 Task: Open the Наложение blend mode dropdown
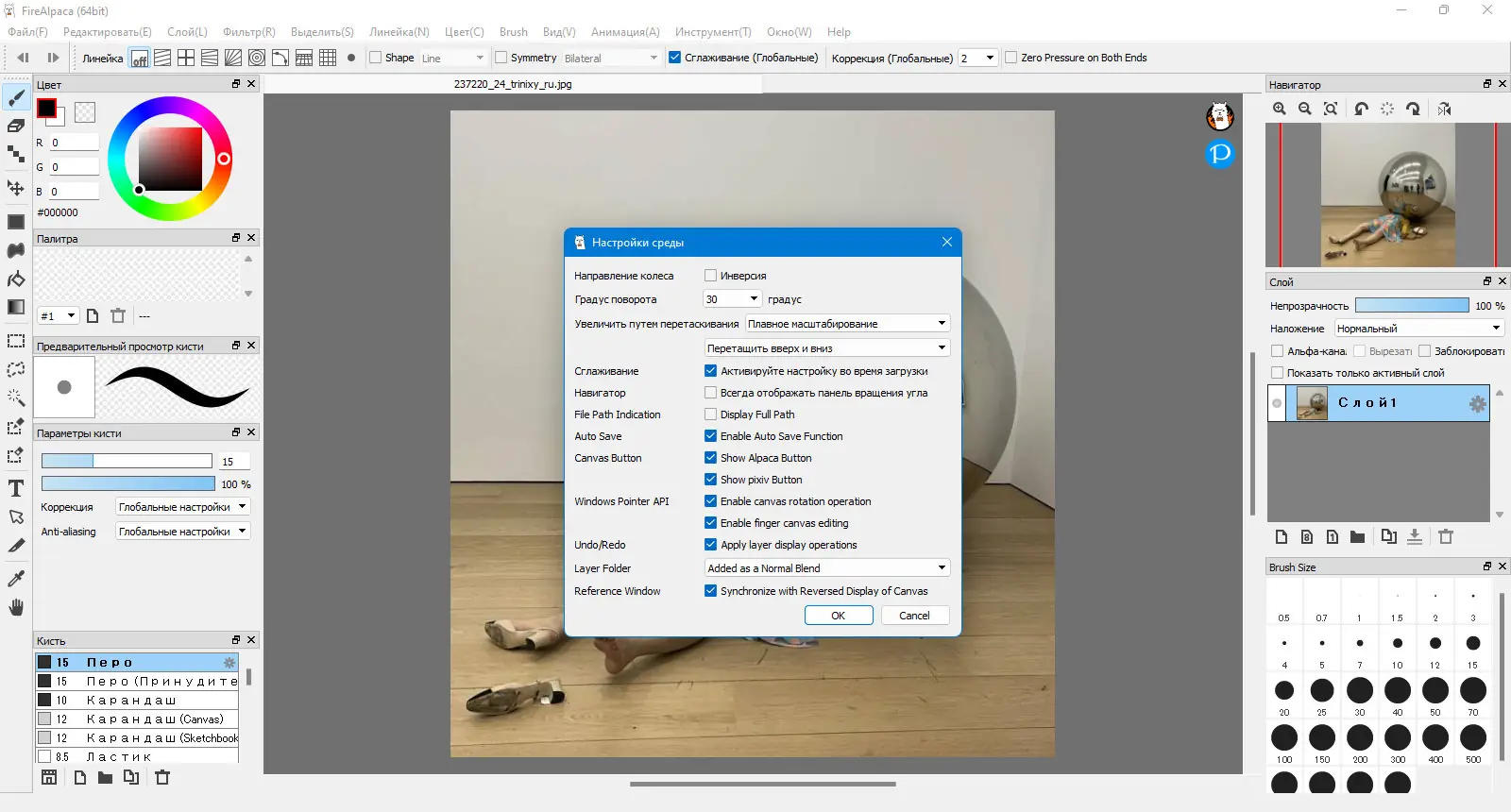click(1418, 329)
